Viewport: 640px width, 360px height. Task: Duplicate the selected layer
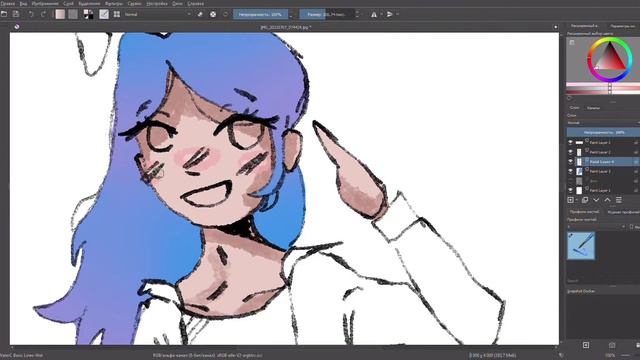point(585,200)
